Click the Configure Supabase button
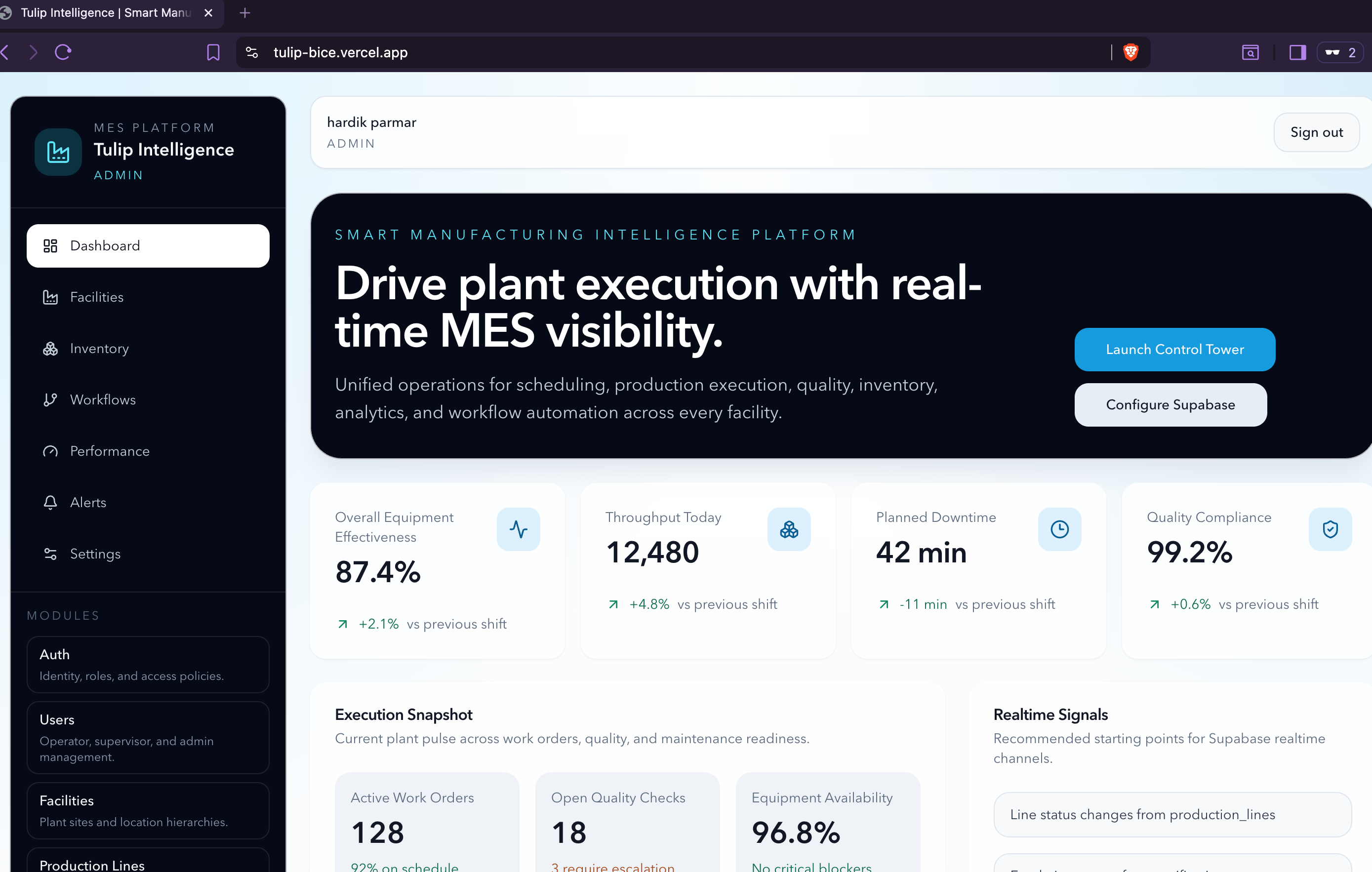 coord(1170,404)
